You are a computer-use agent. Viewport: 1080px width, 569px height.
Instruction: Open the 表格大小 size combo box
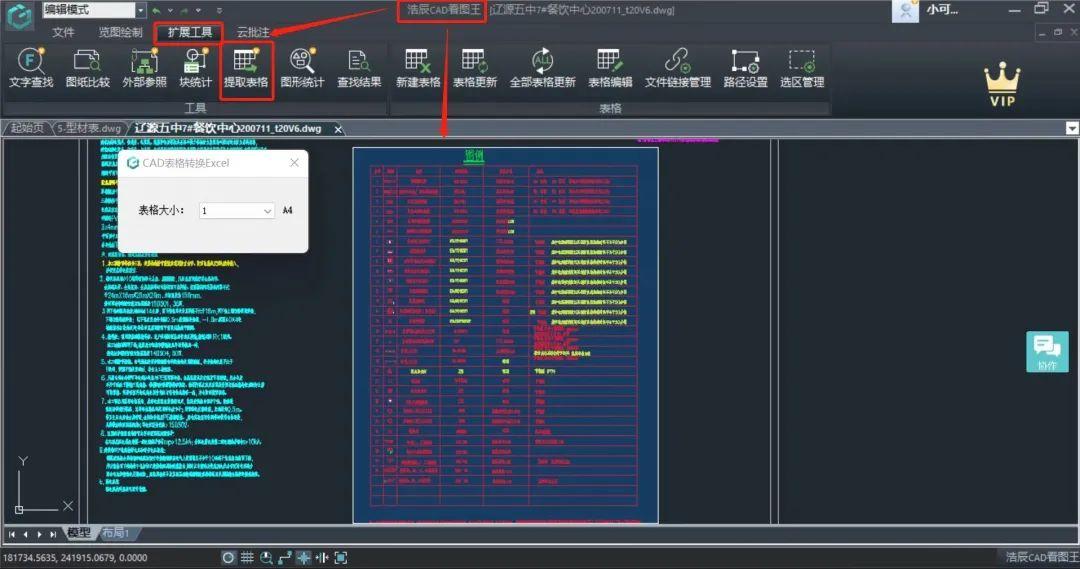point(236,211)
